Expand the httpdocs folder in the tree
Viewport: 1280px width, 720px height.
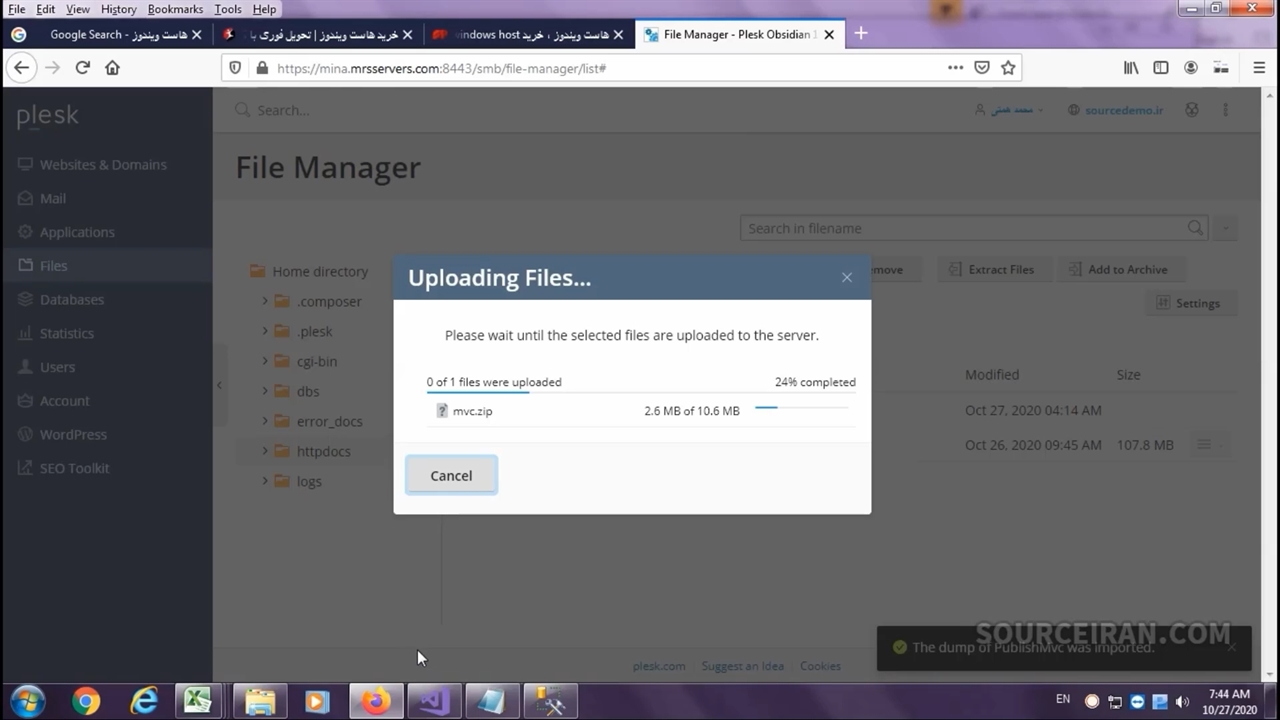point(265,451)
